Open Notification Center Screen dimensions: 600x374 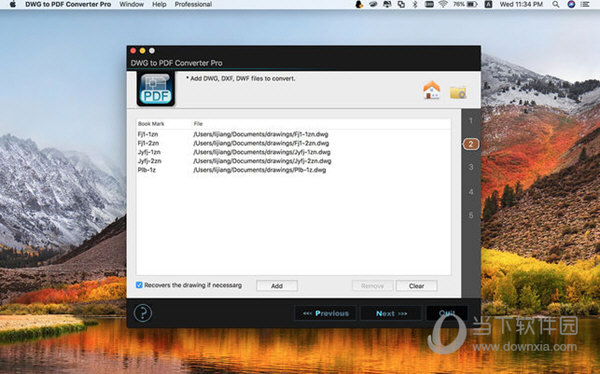[x=585, y=4]
